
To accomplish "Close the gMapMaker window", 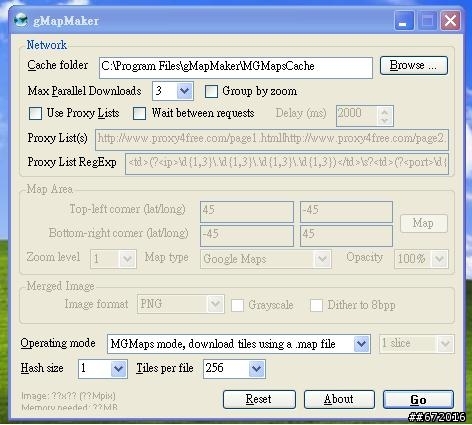I will click(x=450, y=21).
